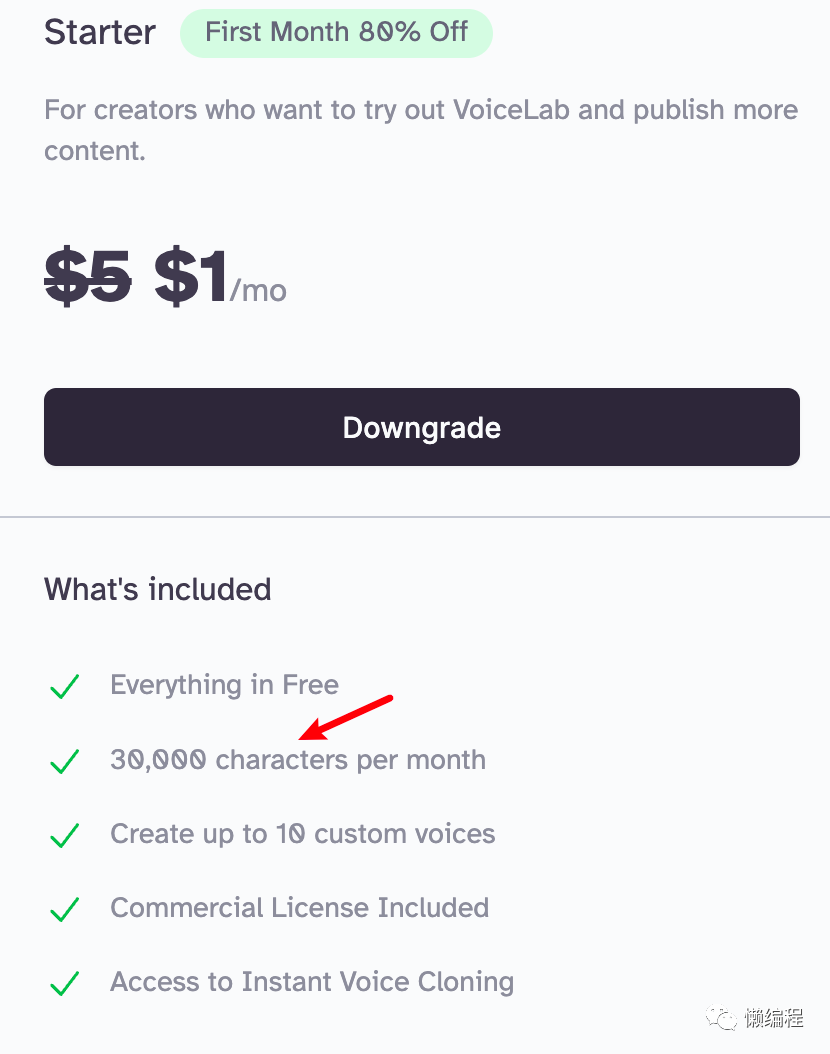
Task: Click the discounted $1 price
Action: click(191, 276)
